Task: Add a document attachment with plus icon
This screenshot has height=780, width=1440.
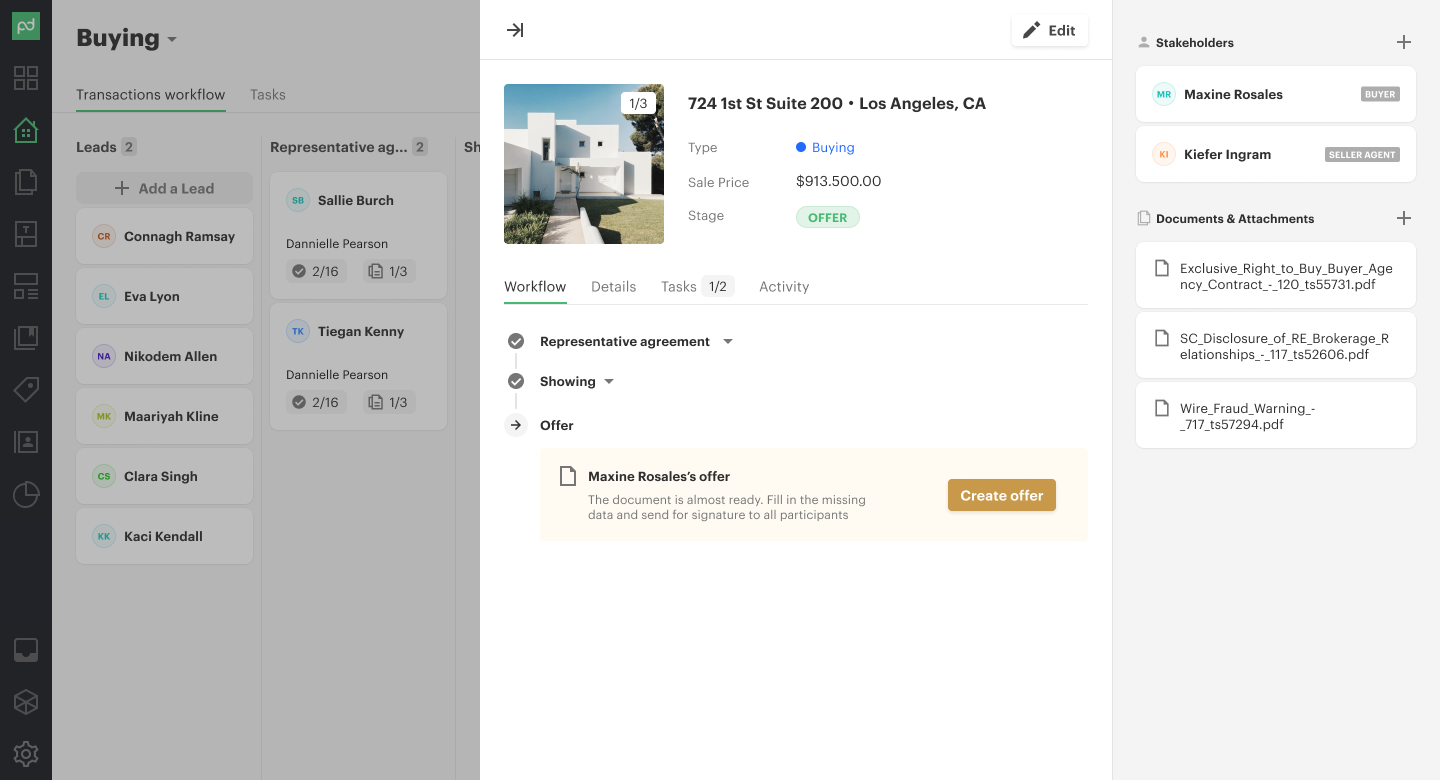Action: click(x=1403, y=218)
